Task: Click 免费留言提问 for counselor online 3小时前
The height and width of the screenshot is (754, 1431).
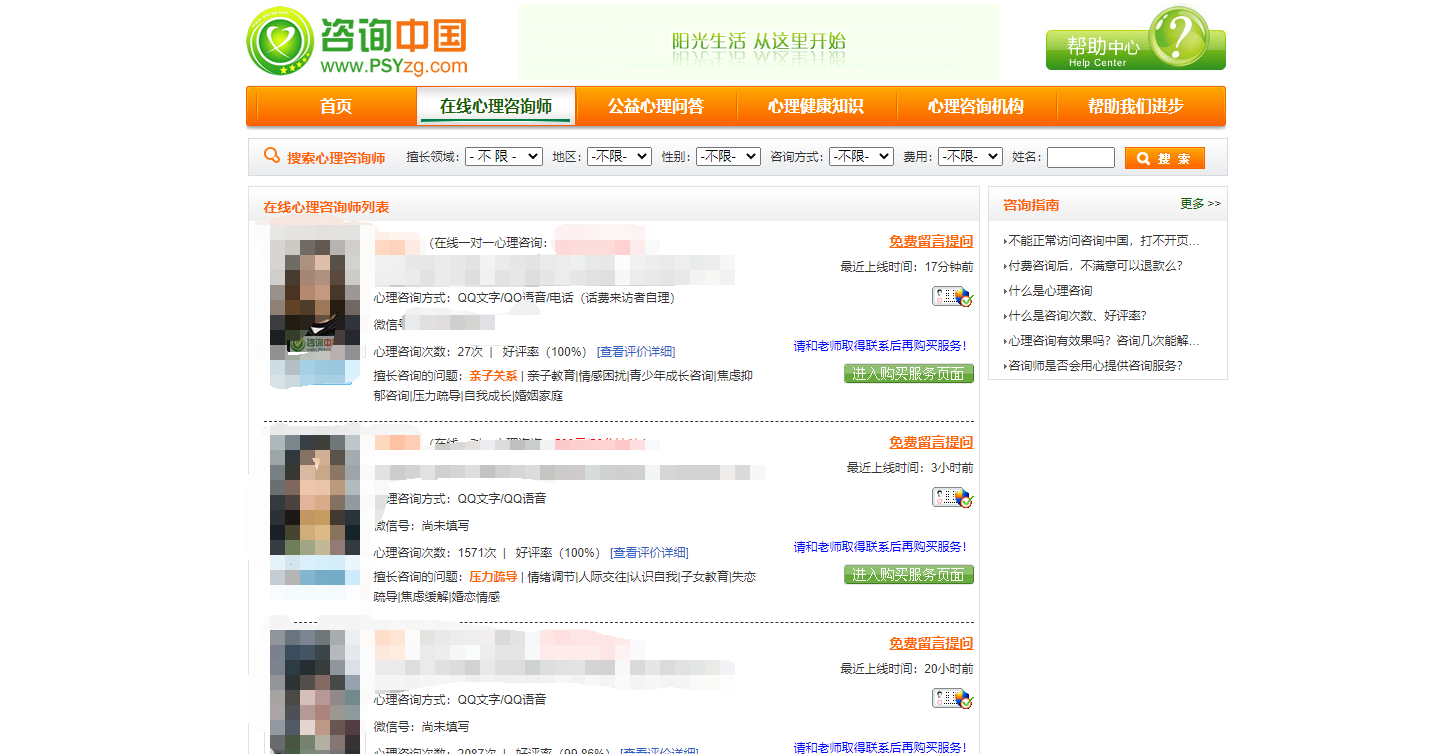Action: [x=931, y=442]
